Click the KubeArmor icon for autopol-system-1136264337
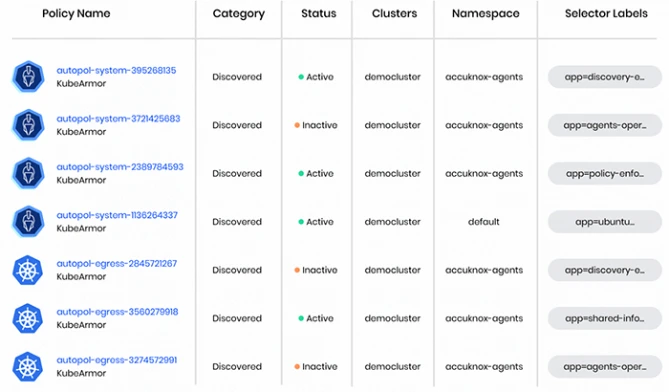Image resolution: width=669 pixels, height=392 pixels. pyautogui.click(x=28, y=221)
